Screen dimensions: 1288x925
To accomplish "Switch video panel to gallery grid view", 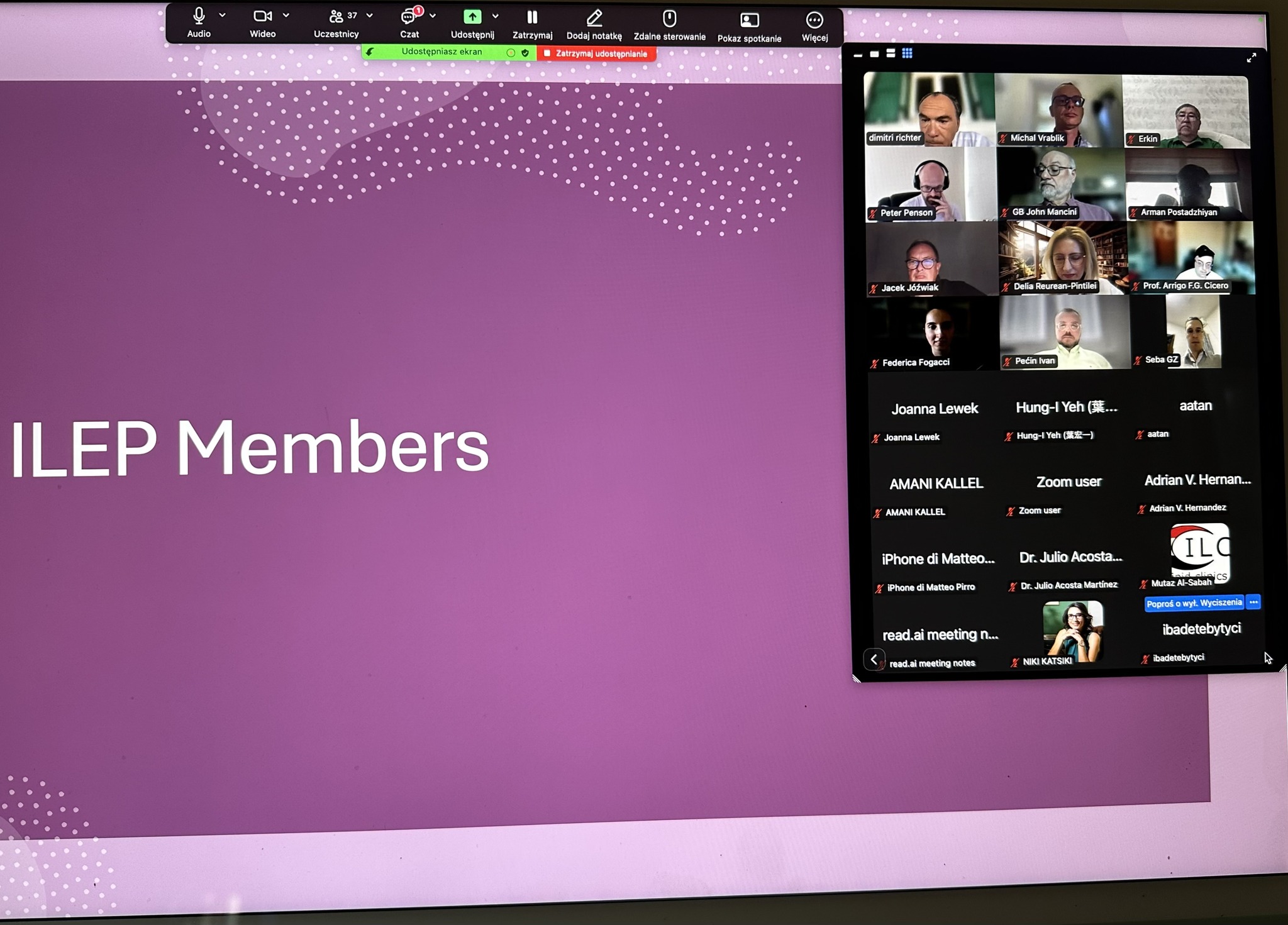I will 907,53.
